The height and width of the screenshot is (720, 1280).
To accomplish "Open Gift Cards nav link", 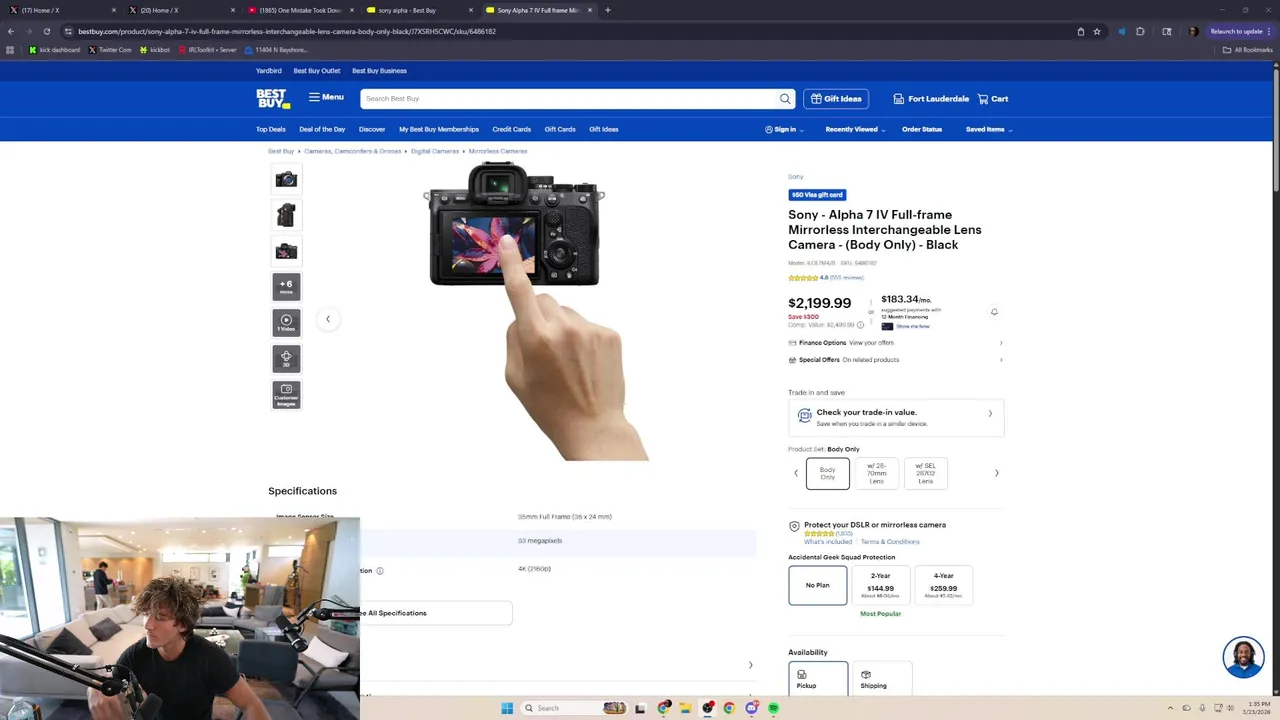I will 560,129.
